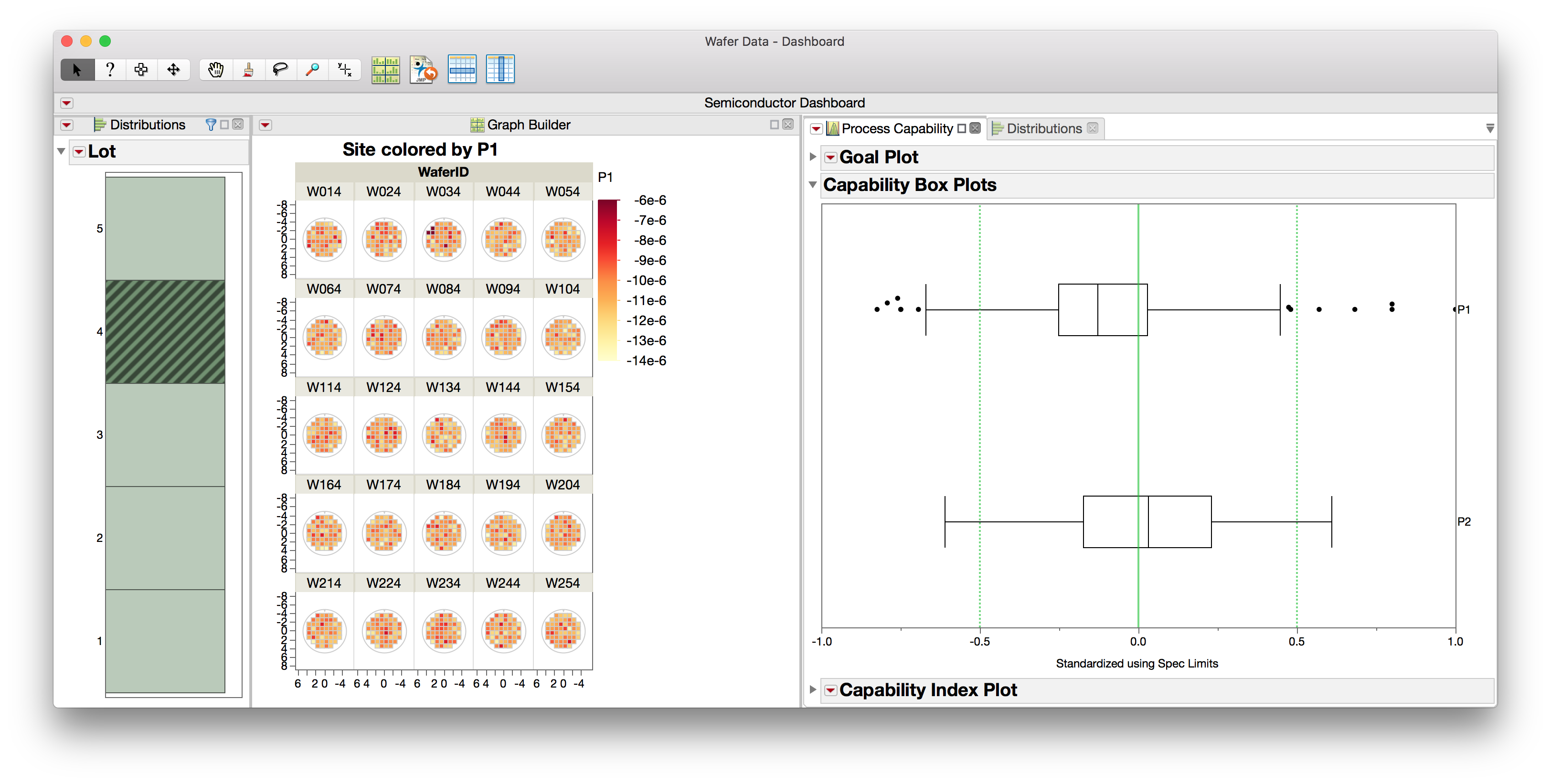Toggle the Graph Builder panel maximize box
Screen dimensions: 1551x784
tap(774, 125)
